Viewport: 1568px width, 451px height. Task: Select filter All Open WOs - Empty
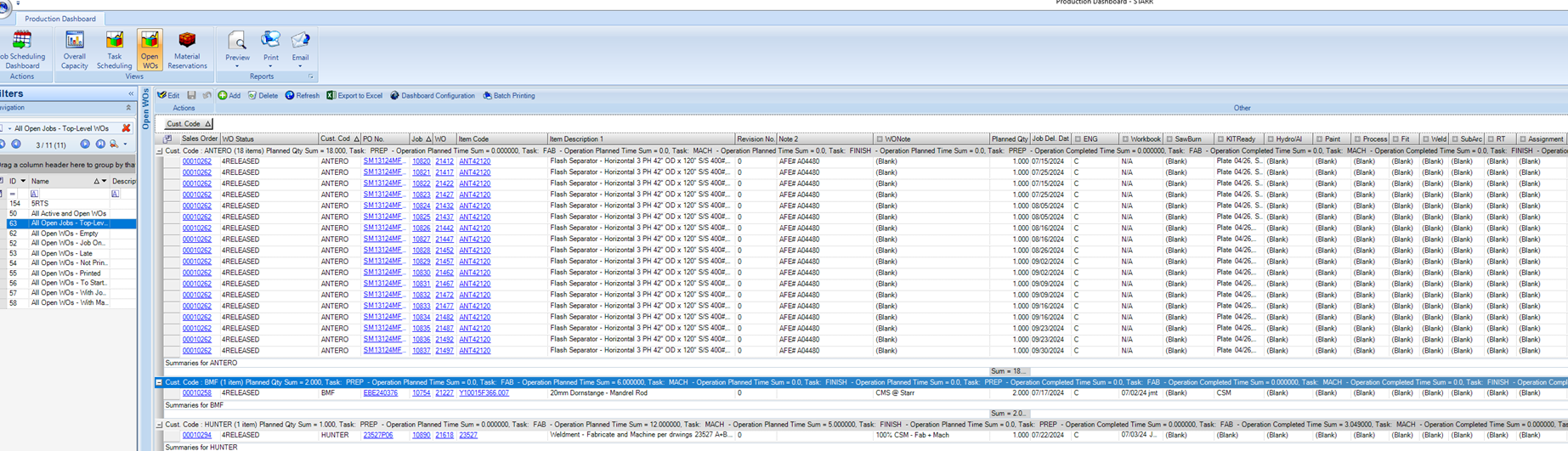pos(65,234)
